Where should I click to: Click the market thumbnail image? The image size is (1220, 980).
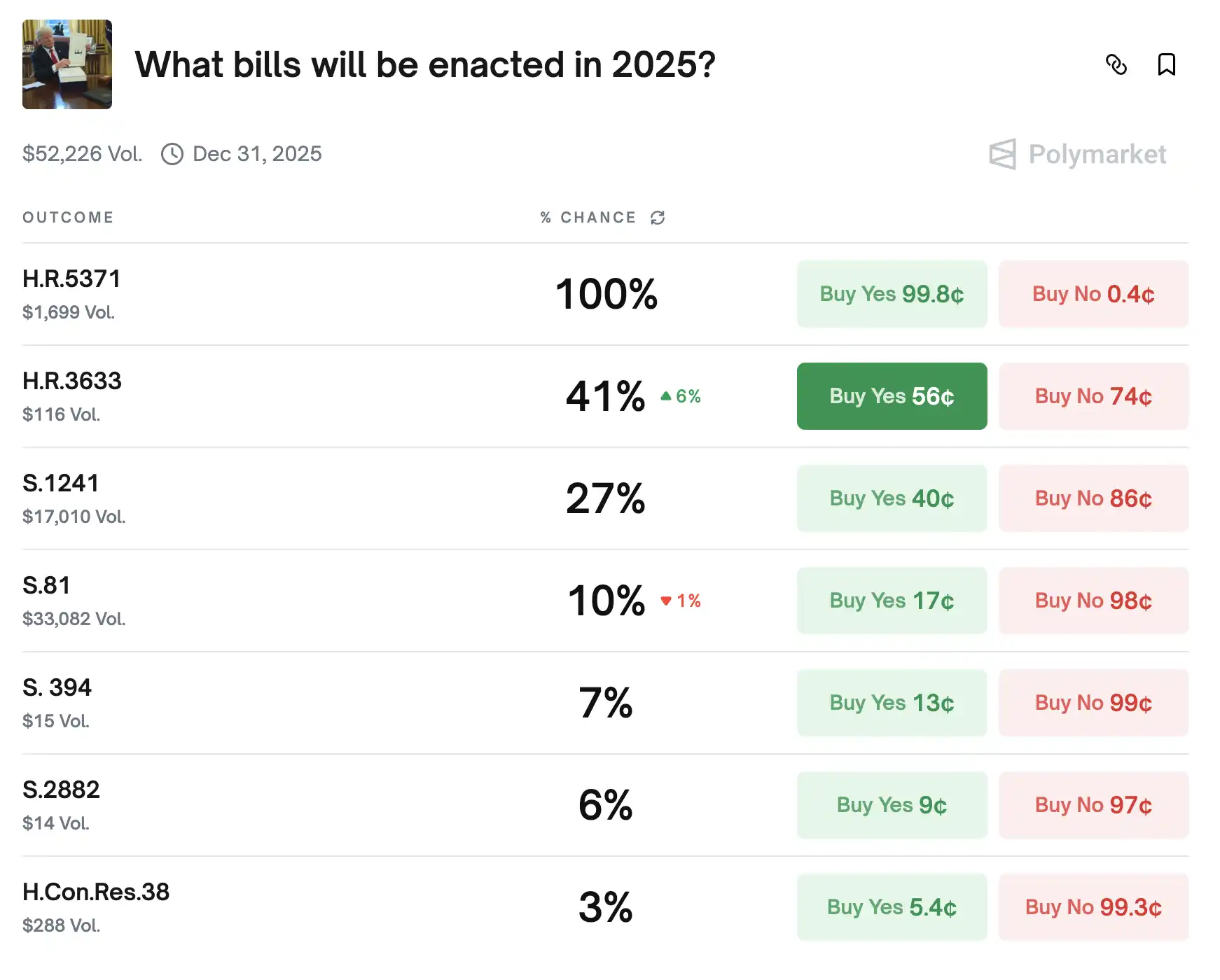pos(67,64)
